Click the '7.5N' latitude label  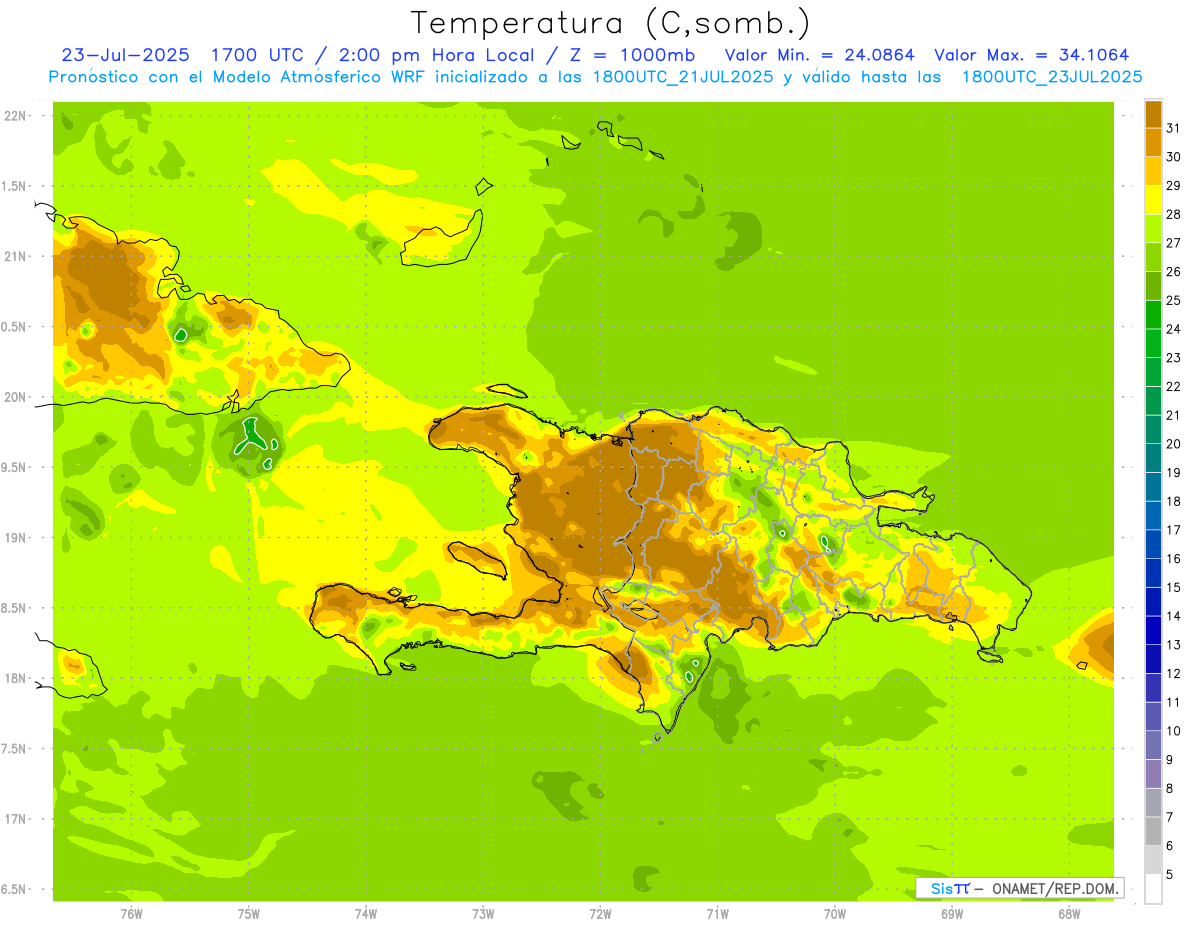[x=14, y=749]
